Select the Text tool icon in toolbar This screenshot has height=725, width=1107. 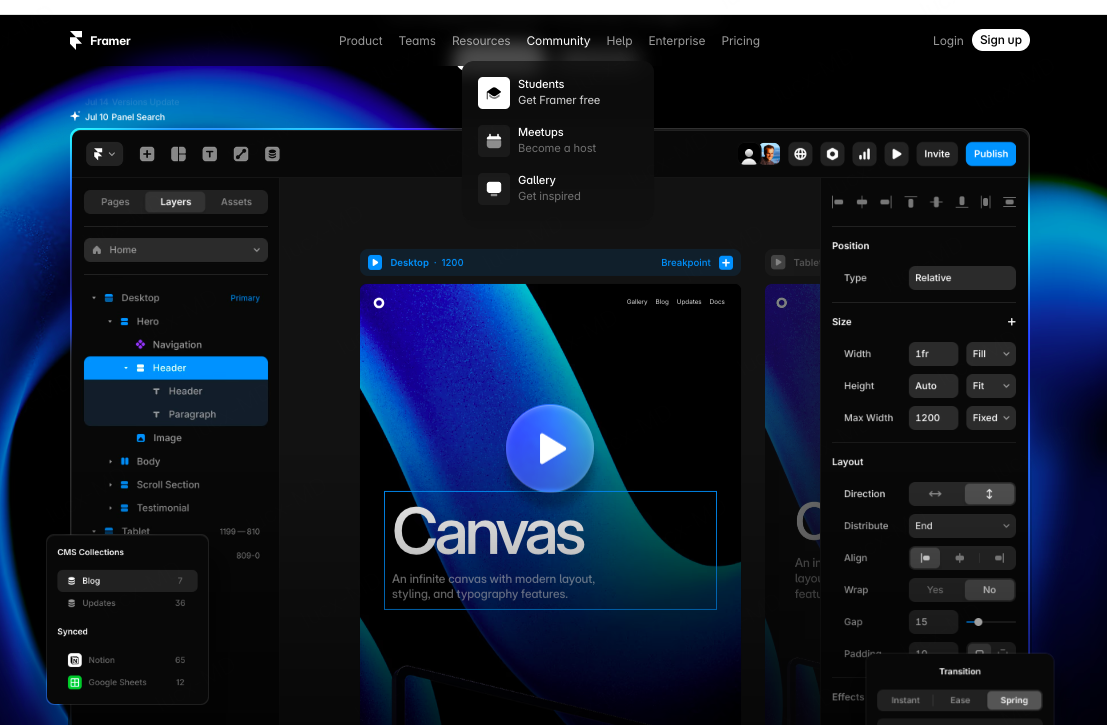[210, 154]
